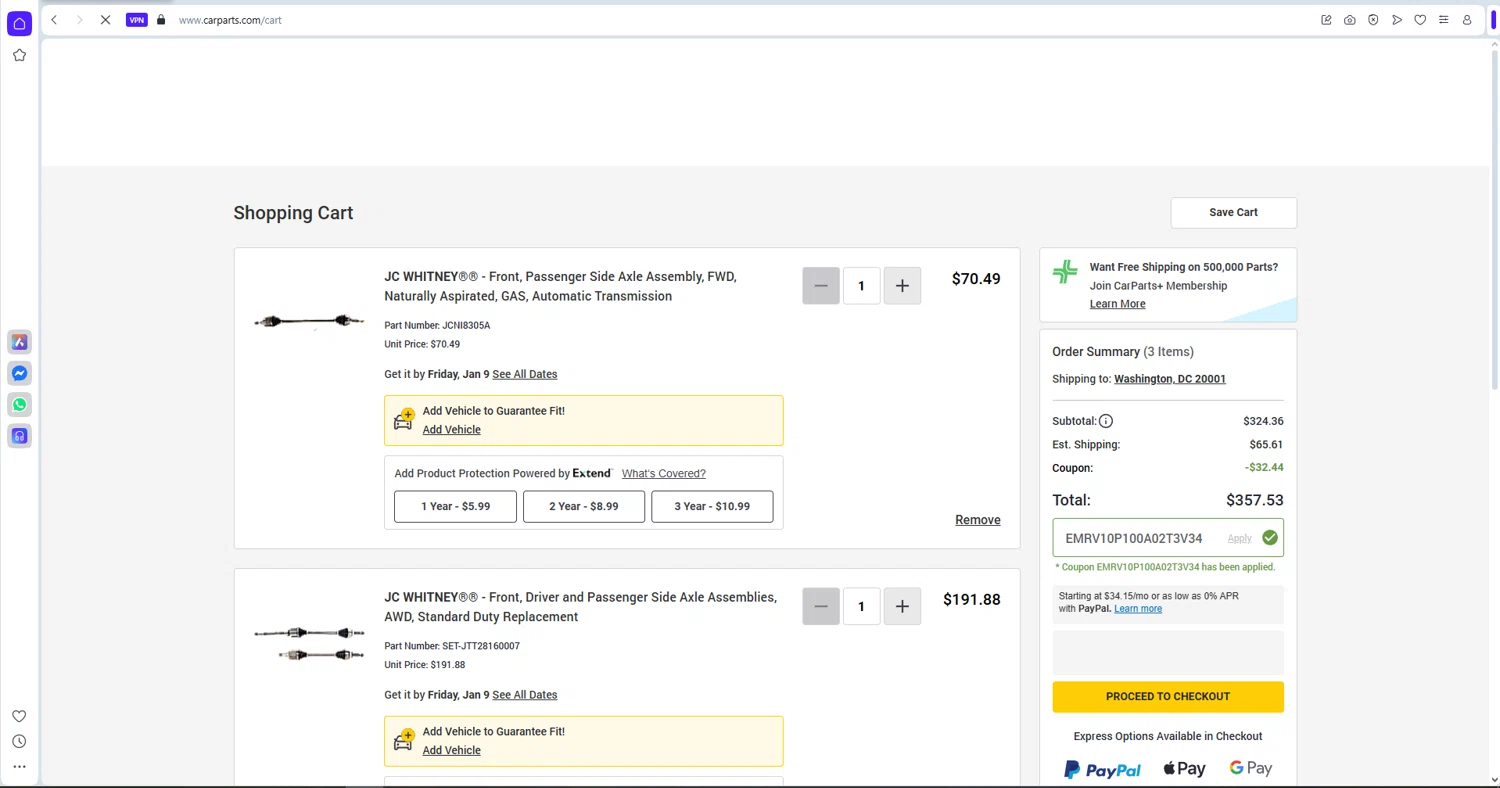Select 3 Year - $10.99 protection plan
Image resolution: width=1500 pixels, height=788 pixels.
(712, 507)
